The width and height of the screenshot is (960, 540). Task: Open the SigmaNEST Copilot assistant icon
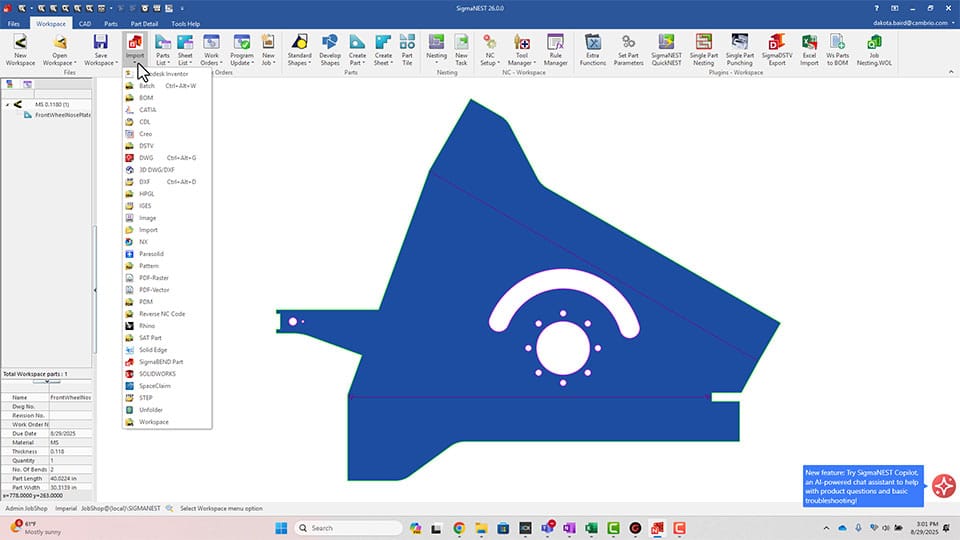coord(943,486)
